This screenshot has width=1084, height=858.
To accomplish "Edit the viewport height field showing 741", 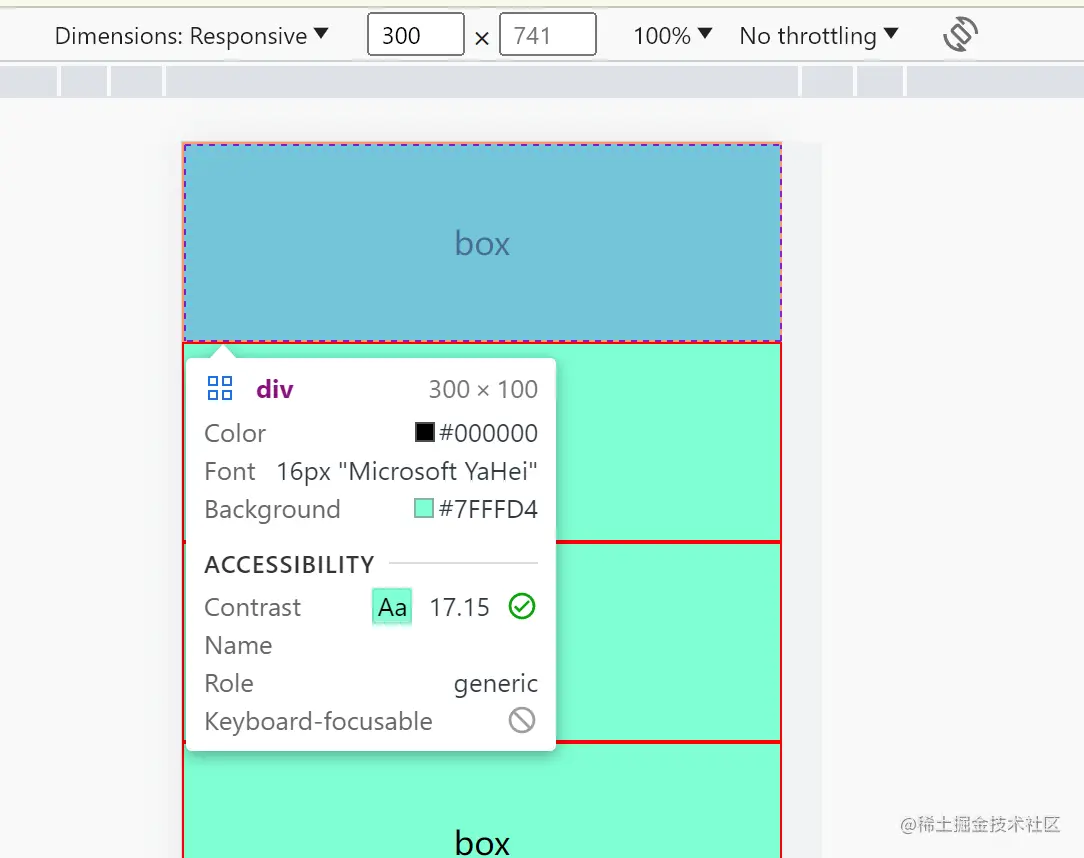I will click(548, 35).
